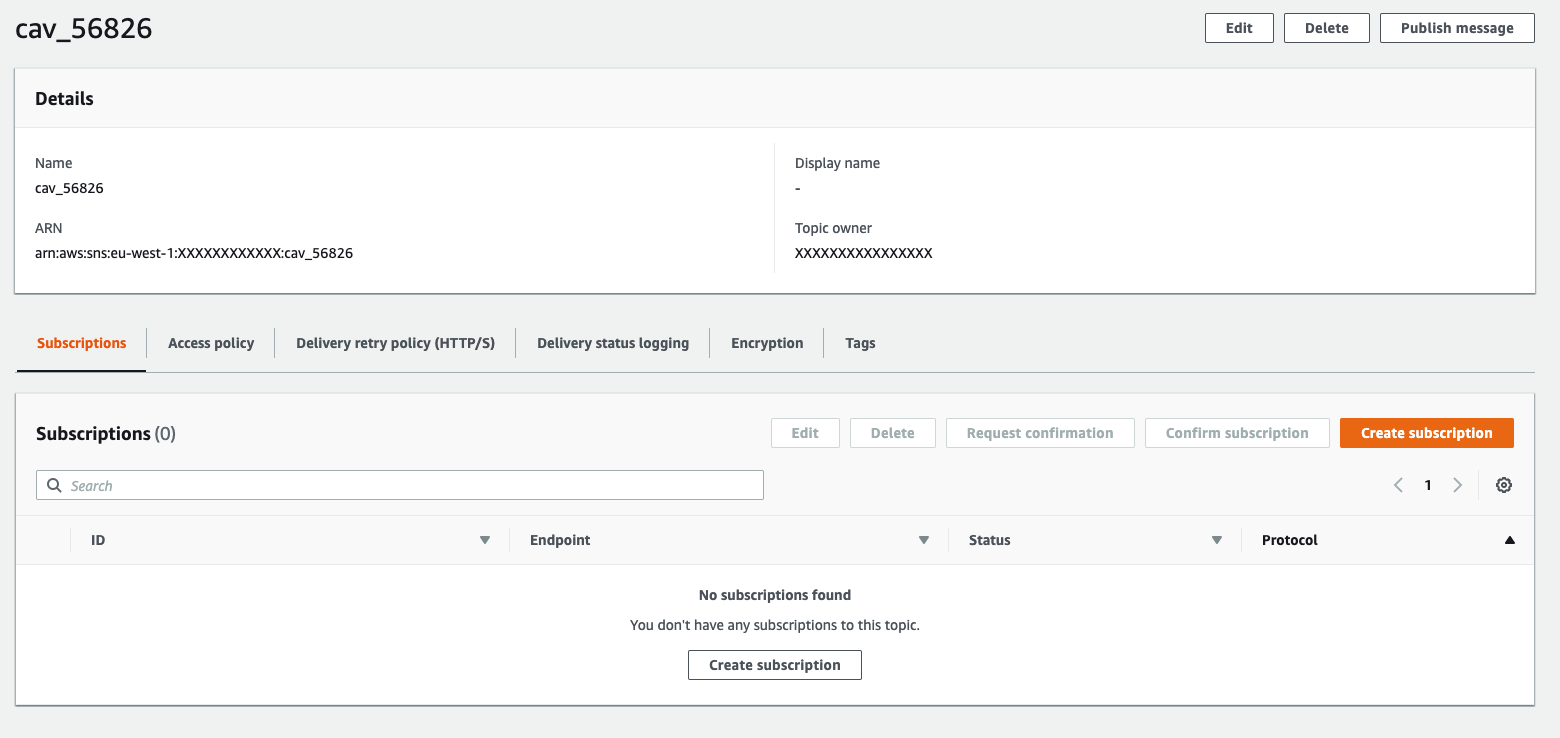Viewport: 1560px width, 738px height.
Task: Sort by Status column arrow
Action: [x=1217, y=540]
